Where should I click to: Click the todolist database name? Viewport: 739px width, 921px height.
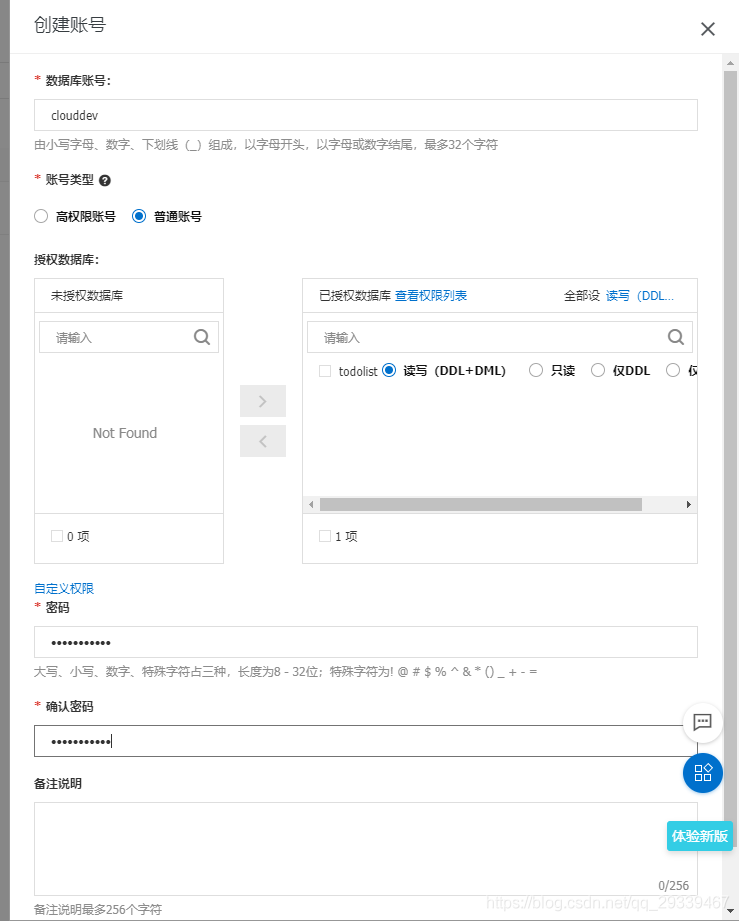coord(358,371)
